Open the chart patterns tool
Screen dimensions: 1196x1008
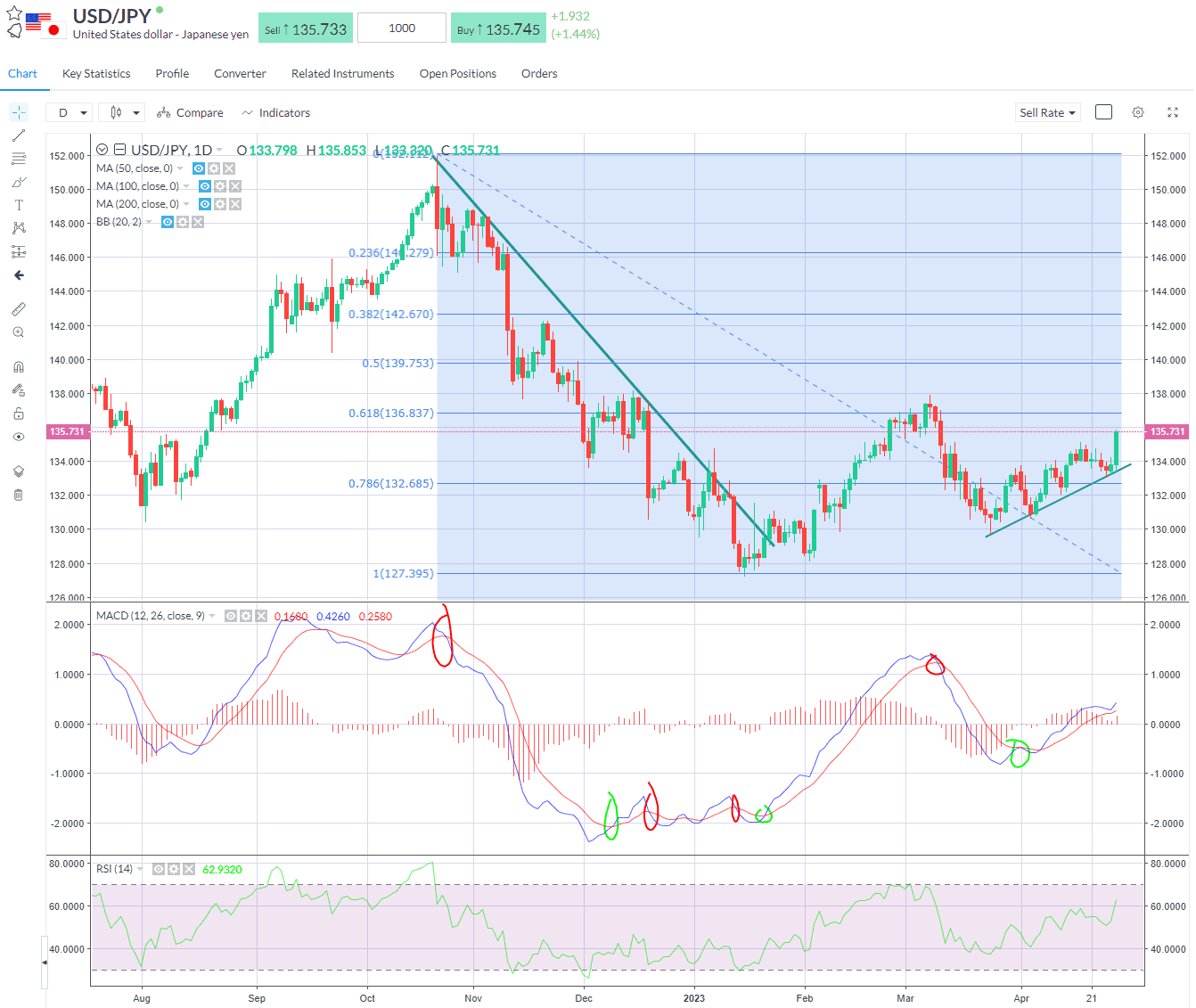19,228
